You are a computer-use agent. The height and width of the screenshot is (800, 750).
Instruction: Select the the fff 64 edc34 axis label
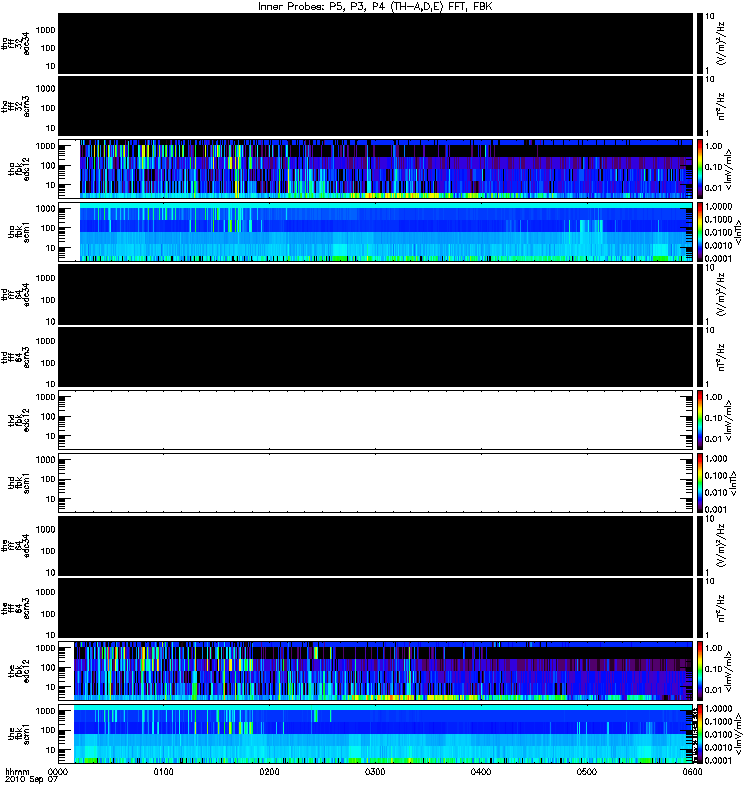coord(16,546)
